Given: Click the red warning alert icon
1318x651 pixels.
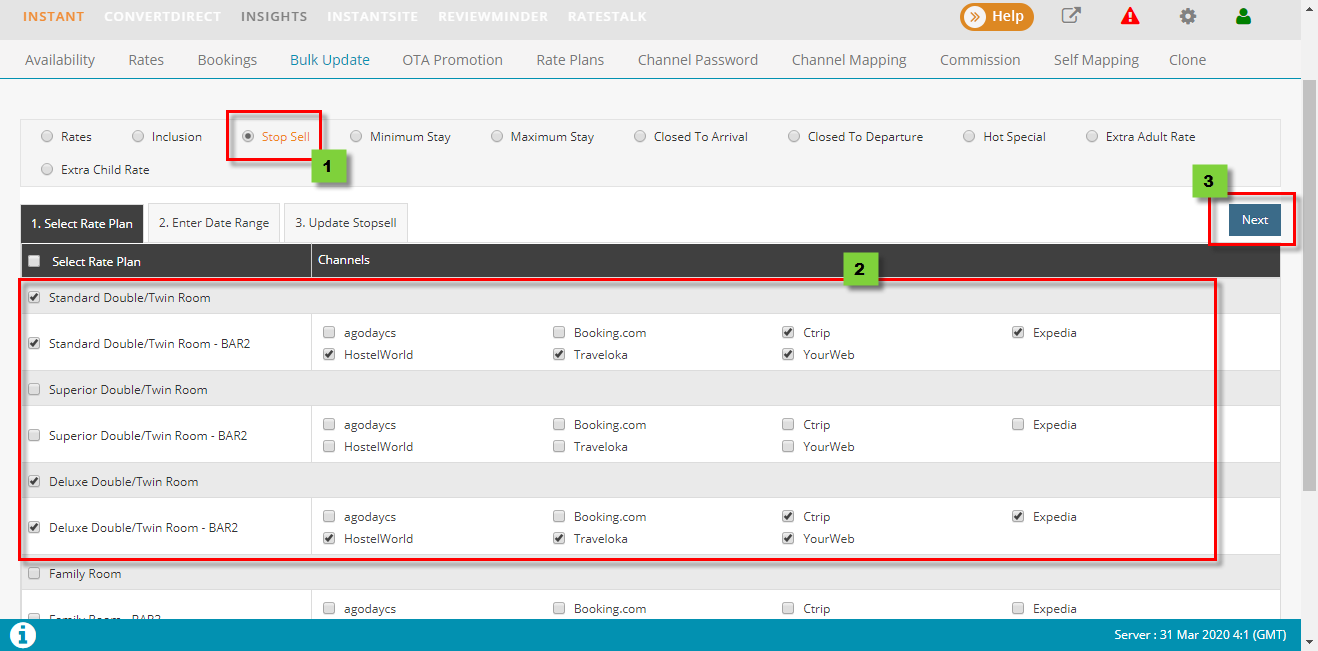Looking at the screenshot, I should pos(1130,16).
